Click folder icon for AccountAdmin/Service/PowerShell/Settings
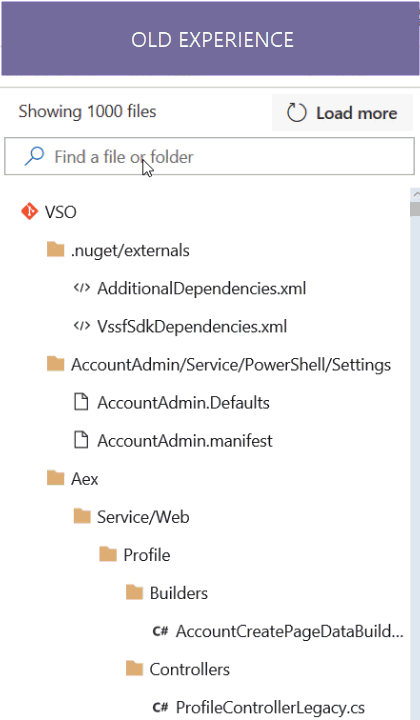This screenshot has width=420, height=720. tap(56, 364)
